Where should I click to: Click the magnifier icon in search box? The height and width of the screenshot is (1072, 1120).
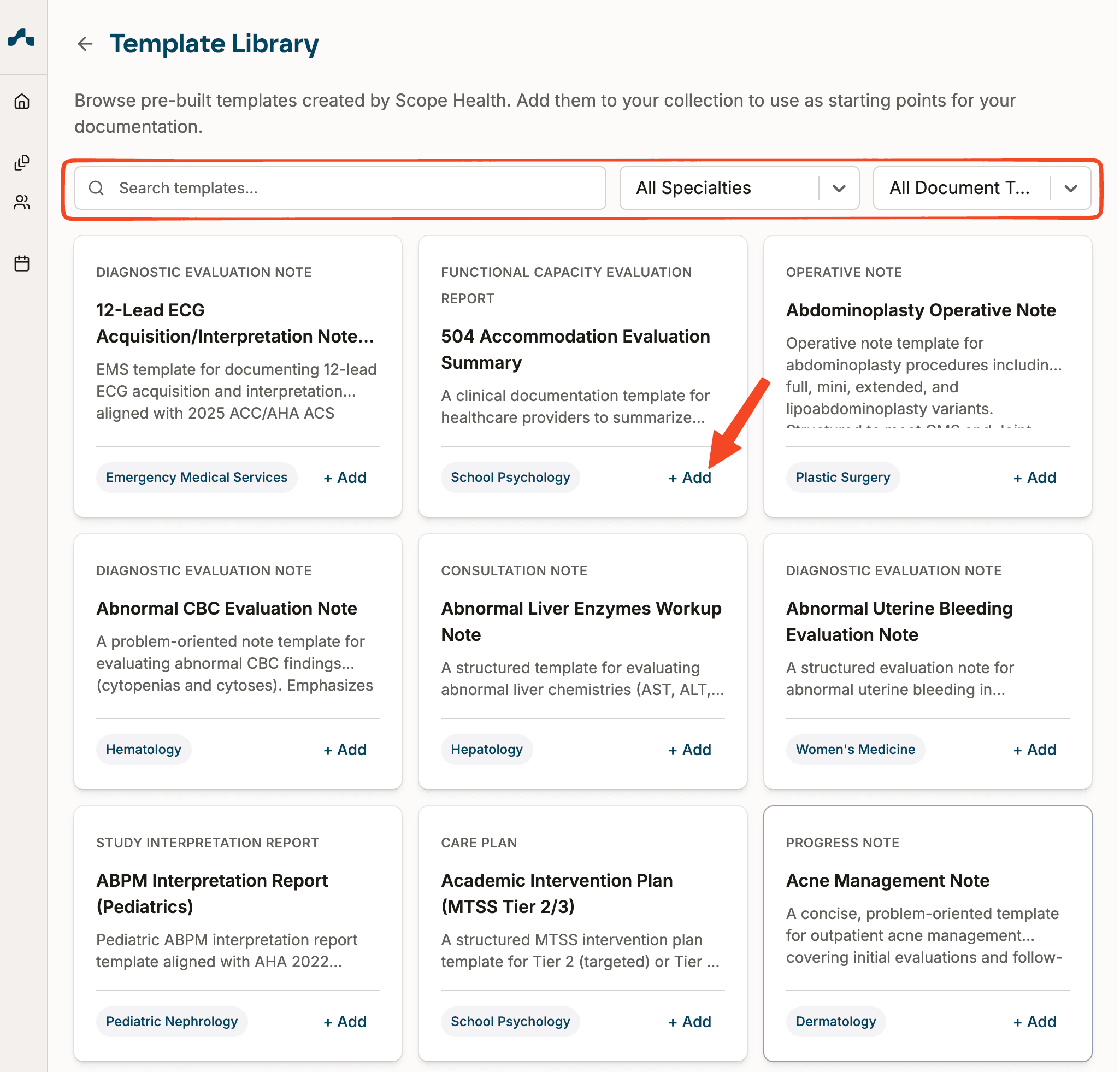click(x=97, y=188)
